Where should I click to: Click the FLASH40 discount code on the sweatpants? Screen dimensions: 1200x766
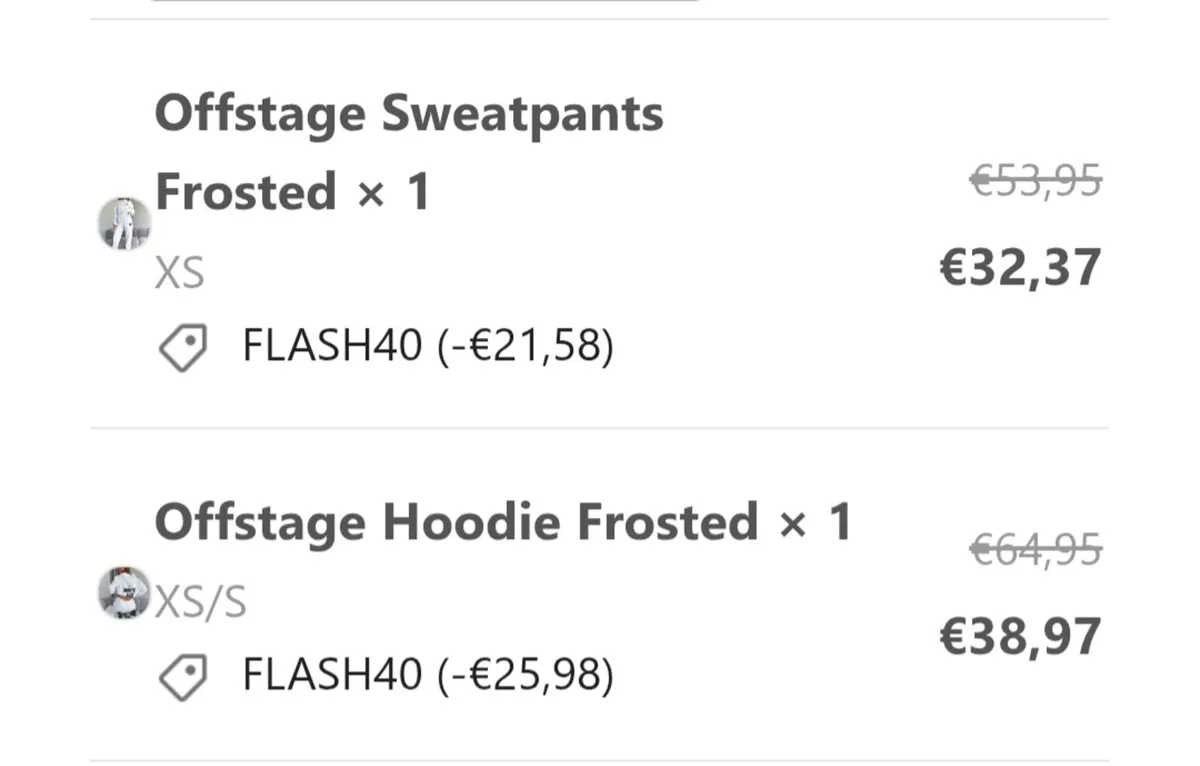click(x=330, y=345)
